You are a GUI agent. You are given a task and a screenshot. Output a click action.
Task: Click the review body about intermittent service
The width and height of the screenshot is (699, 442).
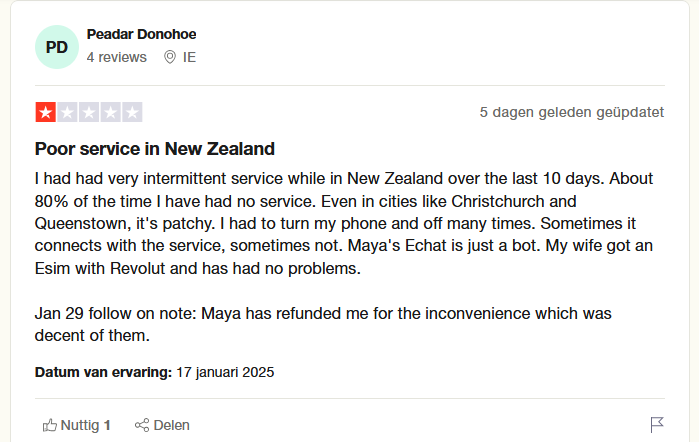[345, 224]
